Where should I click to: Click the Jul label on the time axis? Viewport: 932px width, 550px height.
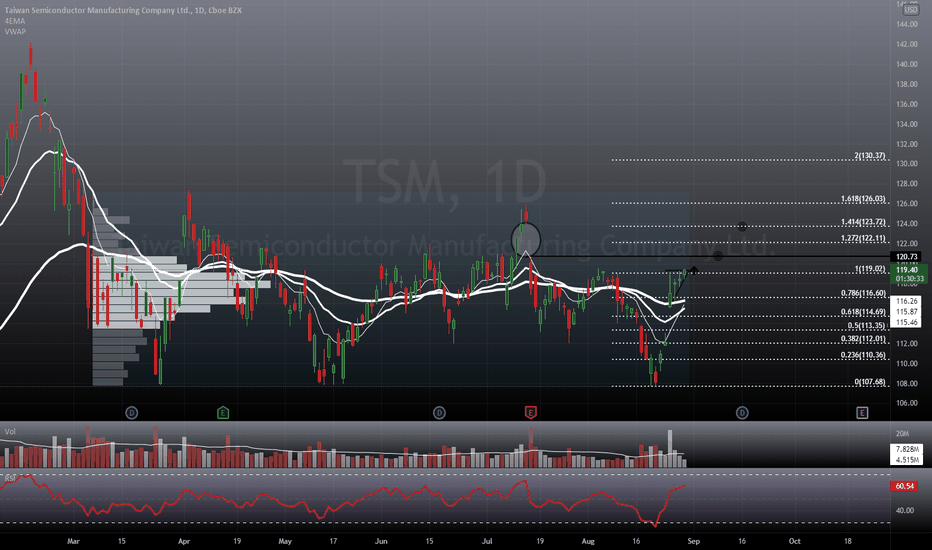(487, 541)
